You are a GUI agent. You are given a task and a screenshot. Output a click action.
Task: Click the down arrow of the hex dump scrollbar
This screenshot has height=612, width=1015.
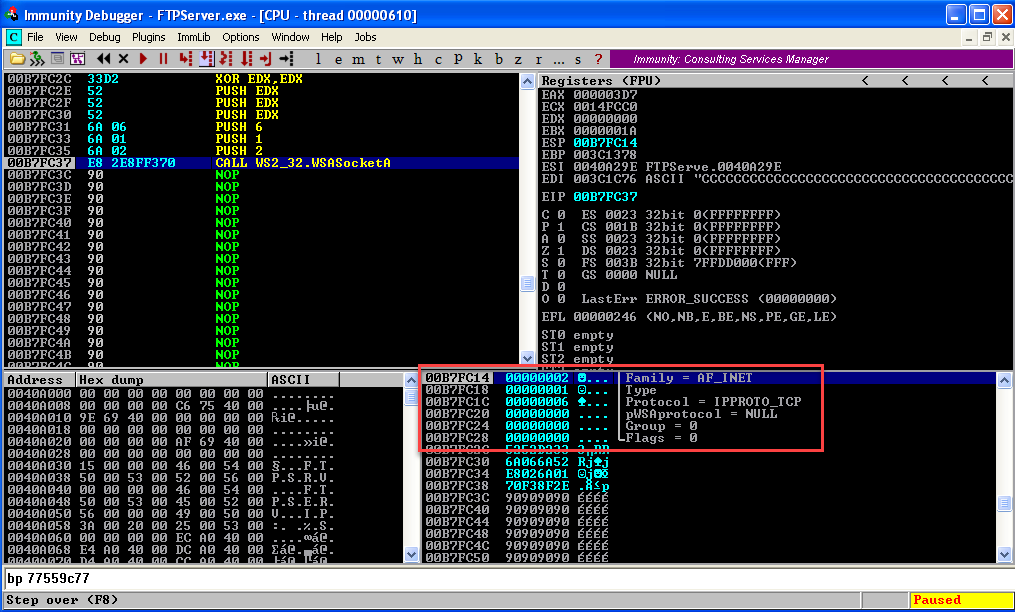click(x=411, y=554)
